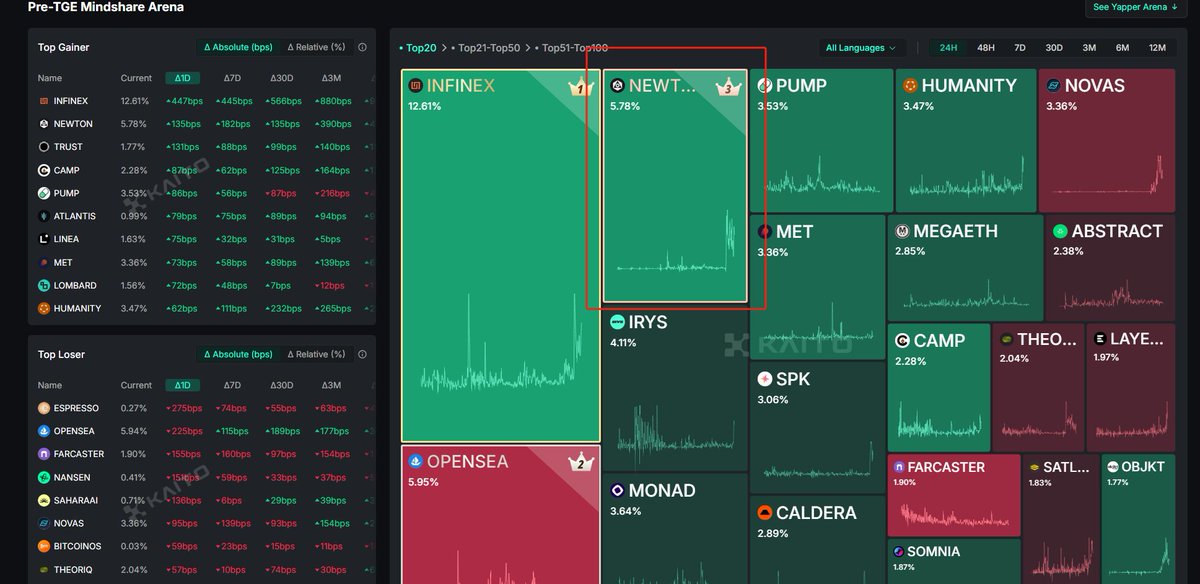The image size is (1200, 584).
Task: Sort Top Loser by the Δ3M column
Action: coord(331,385)
